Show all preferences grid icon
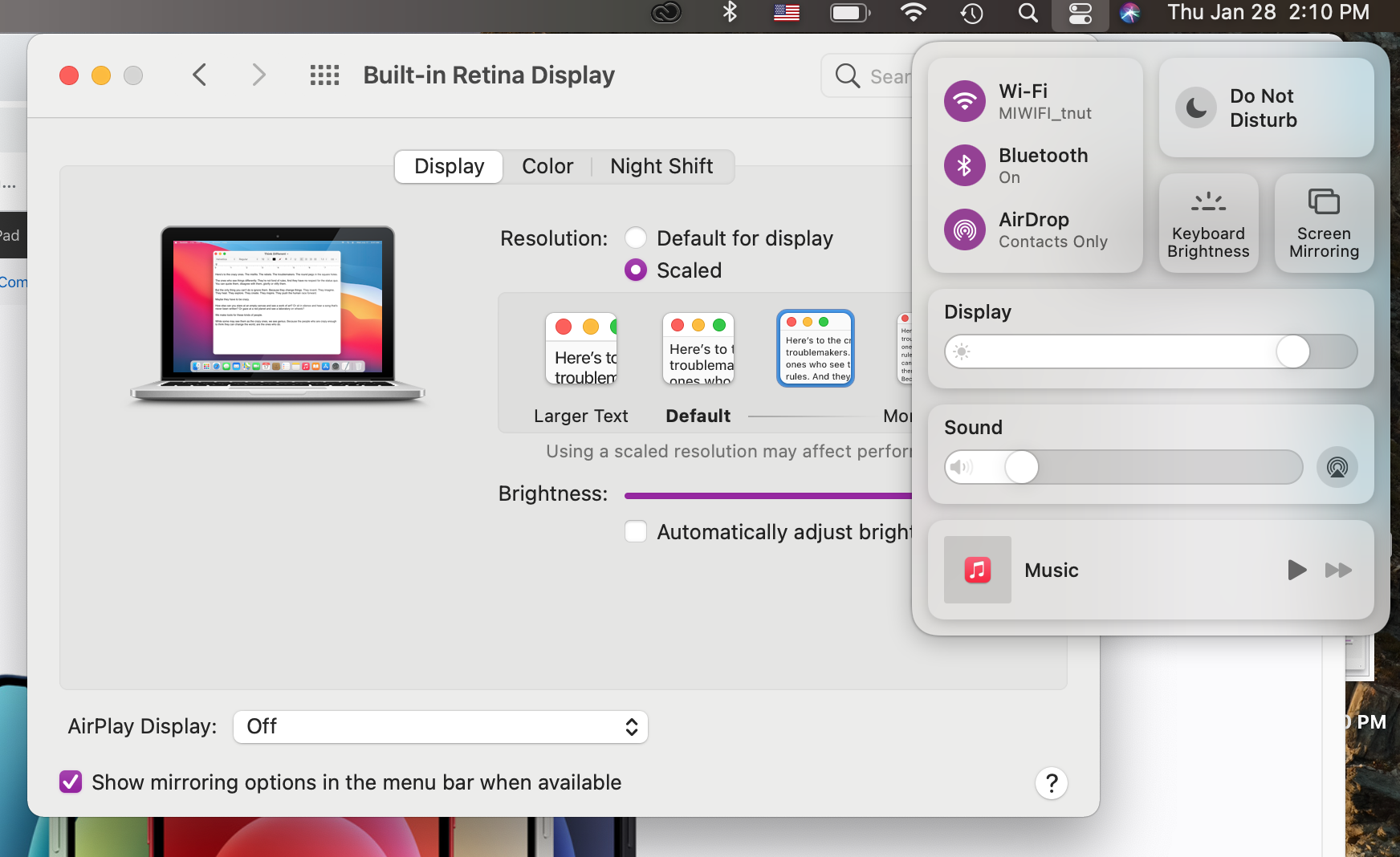Screen dimensions: 1400x857 324,75
